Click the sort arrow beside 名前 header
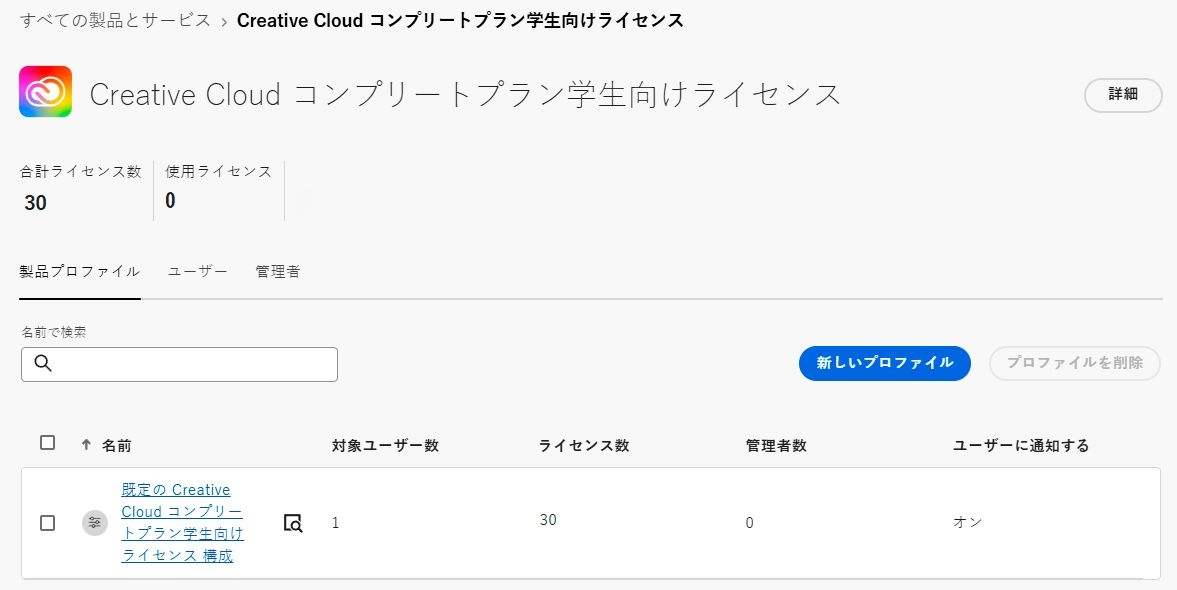Screen dimensions: 1177x590 point(86,445)
